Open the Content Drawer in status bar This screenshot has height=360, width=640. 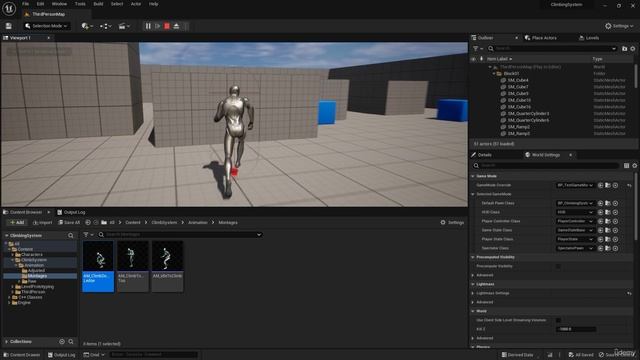21,355
